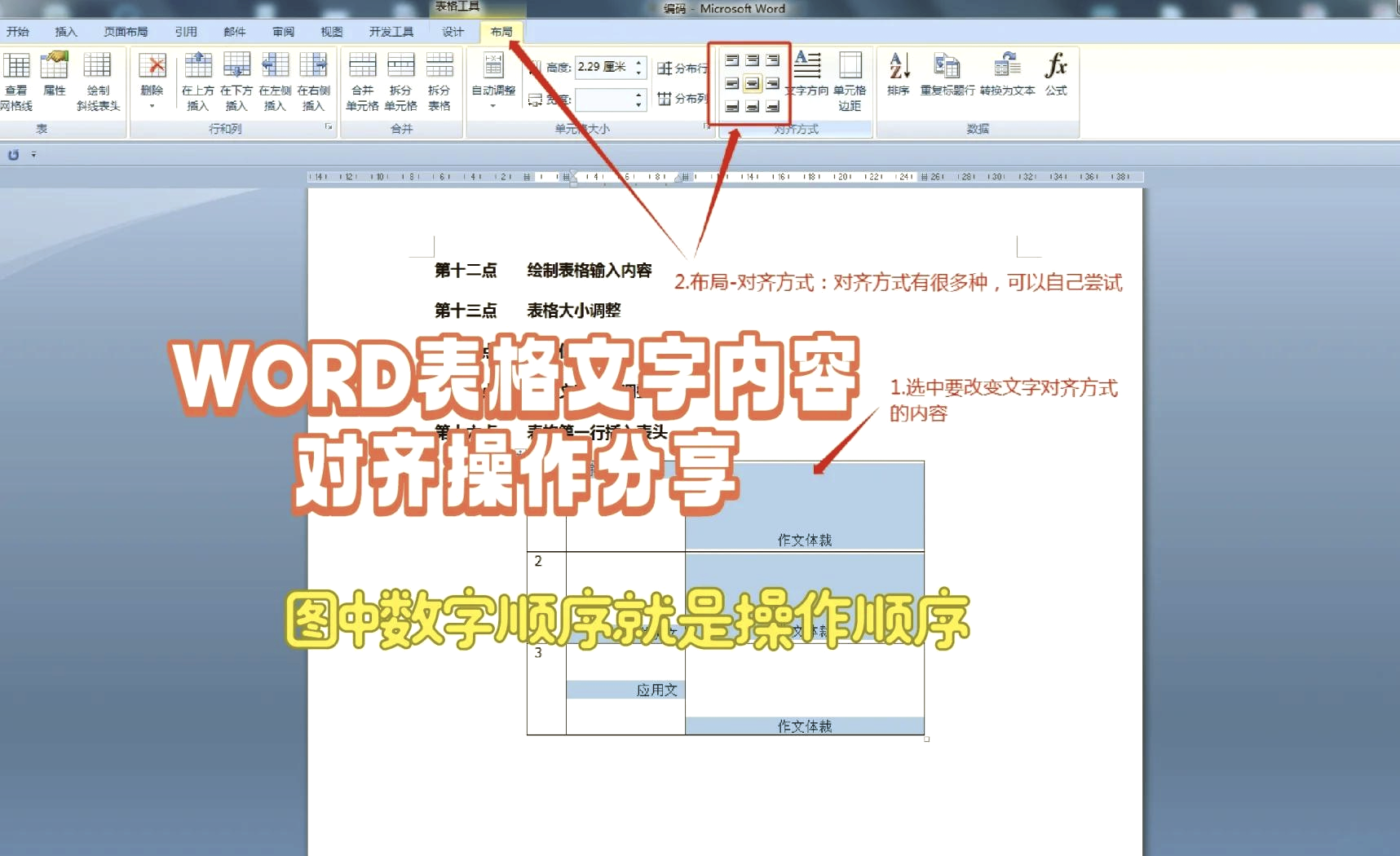Image resolution: width=1400 pixels, height=856 pixels.
Task: Open Cell Margins (单元格边距)
Action: (850, 81)
